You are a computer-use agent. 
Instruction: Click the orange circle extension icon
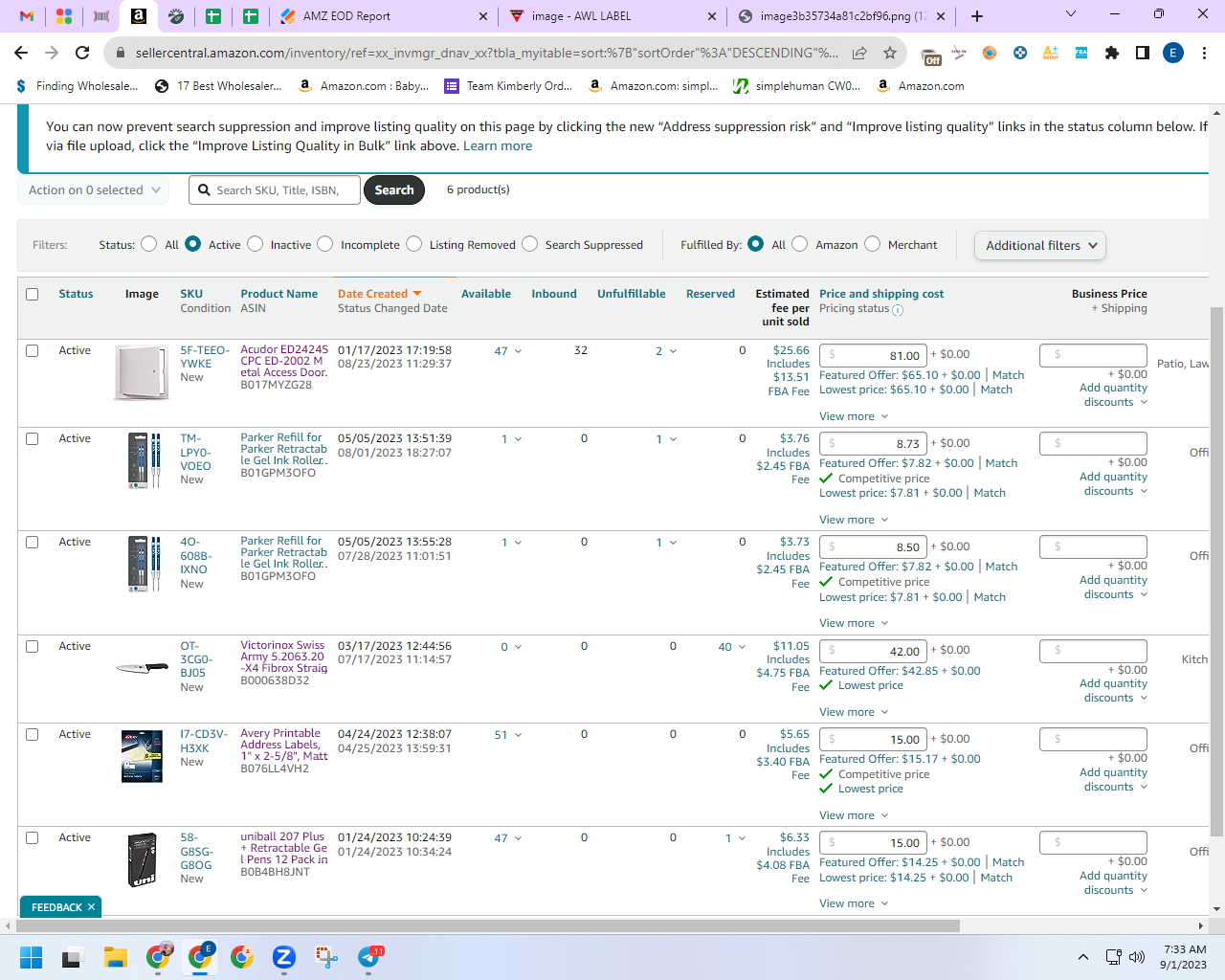point(990,53)
